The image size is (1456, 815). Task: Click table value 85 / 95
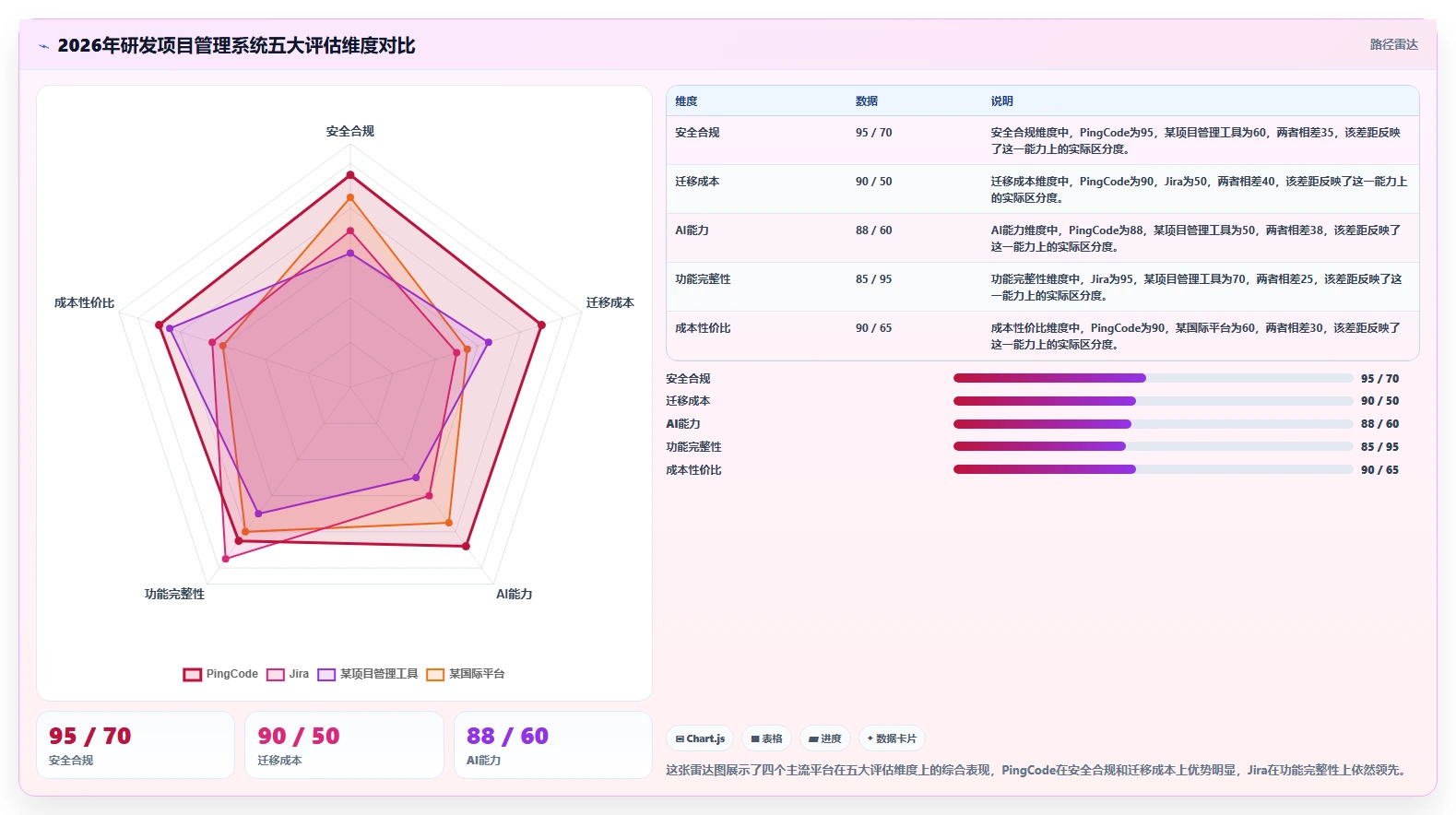tap(873, 279)
